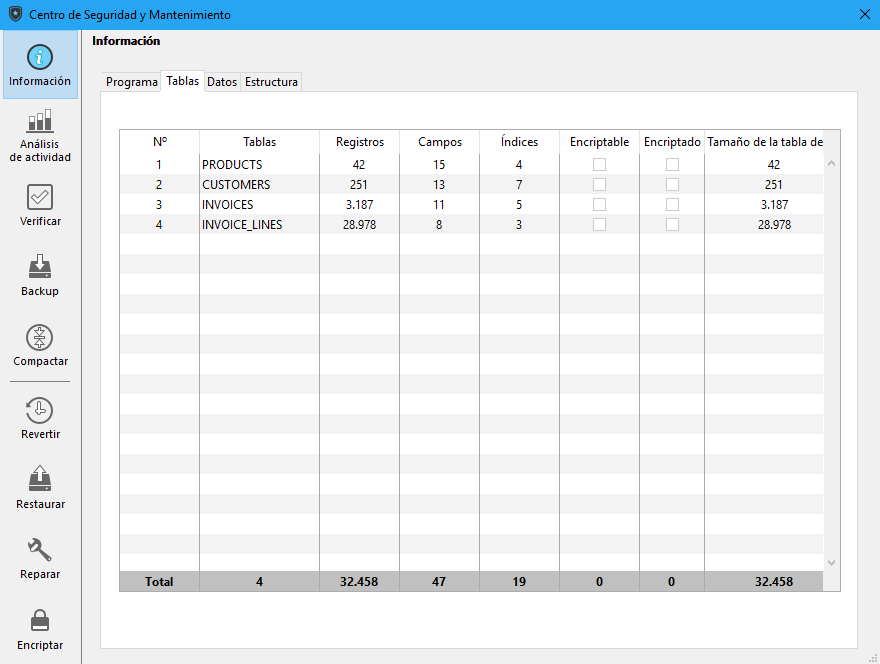Open the Estructura tab
This screenshot has width=880, height=664.
[x=271, y=82]
